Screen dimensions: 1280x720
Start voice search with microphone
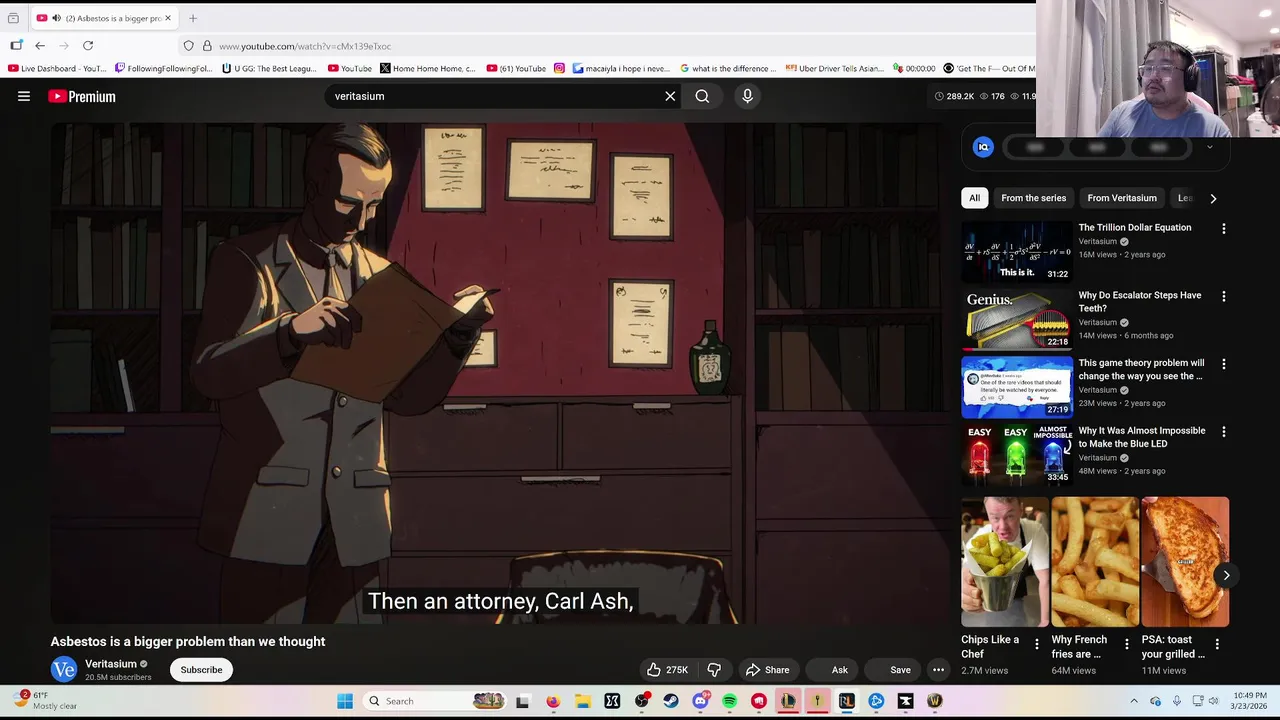point(747,96)
